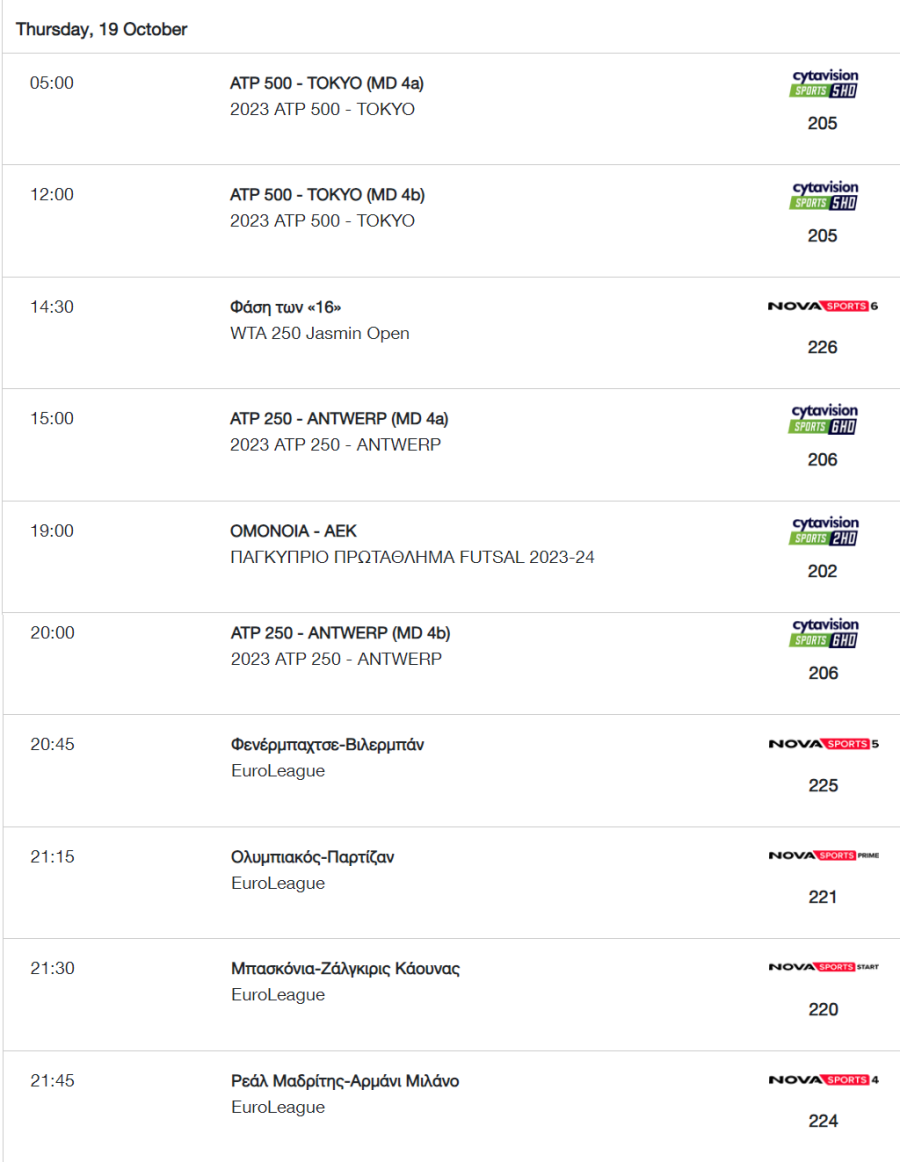Click Cytavision Sports 5HD logo at 12:00
This screenshot has height=1162, width=900.
pos(824,195)
